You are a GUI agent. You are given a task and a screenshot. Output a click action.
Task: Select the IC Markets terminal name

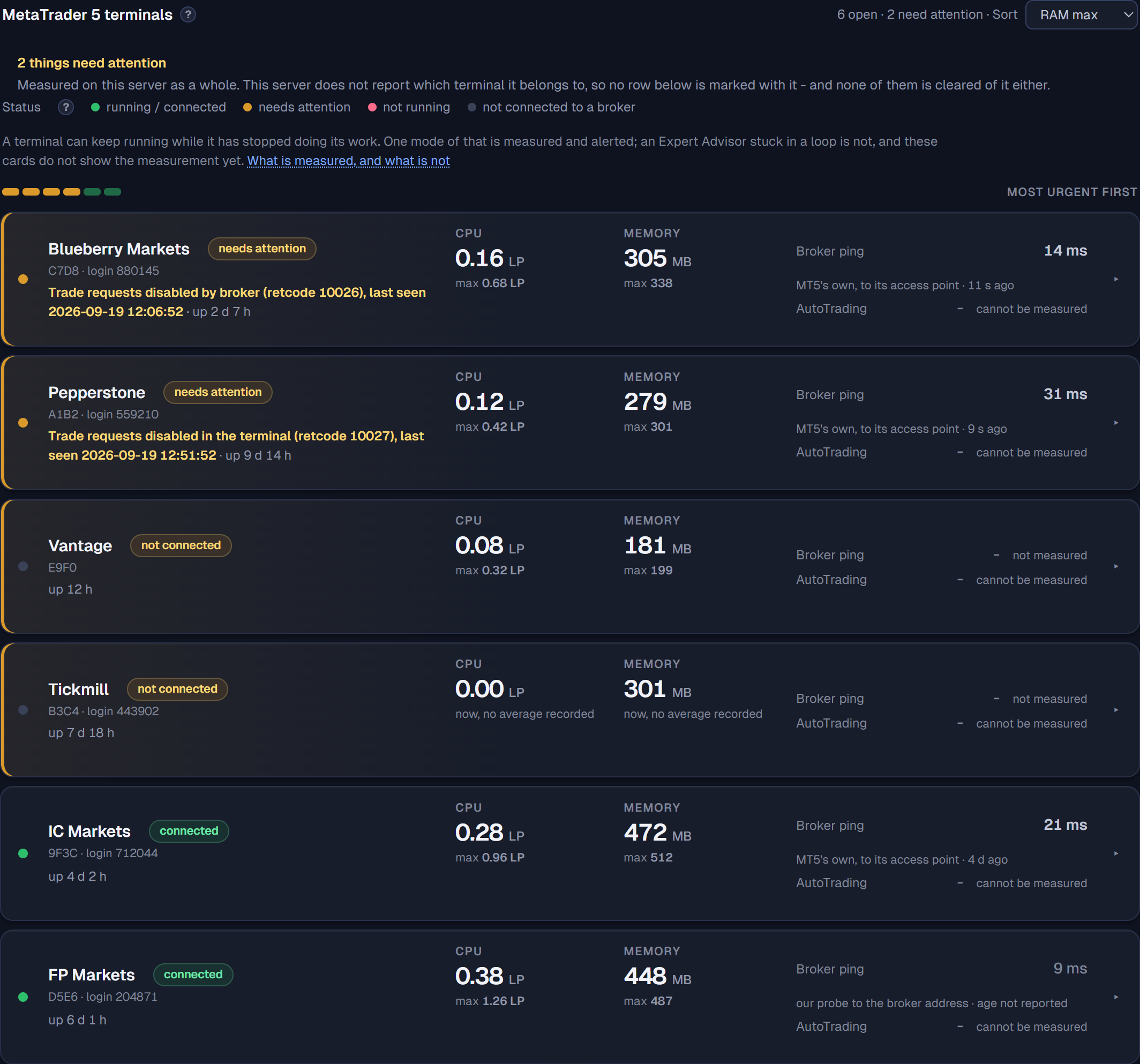pyautogui.click(x=89, y=831)
